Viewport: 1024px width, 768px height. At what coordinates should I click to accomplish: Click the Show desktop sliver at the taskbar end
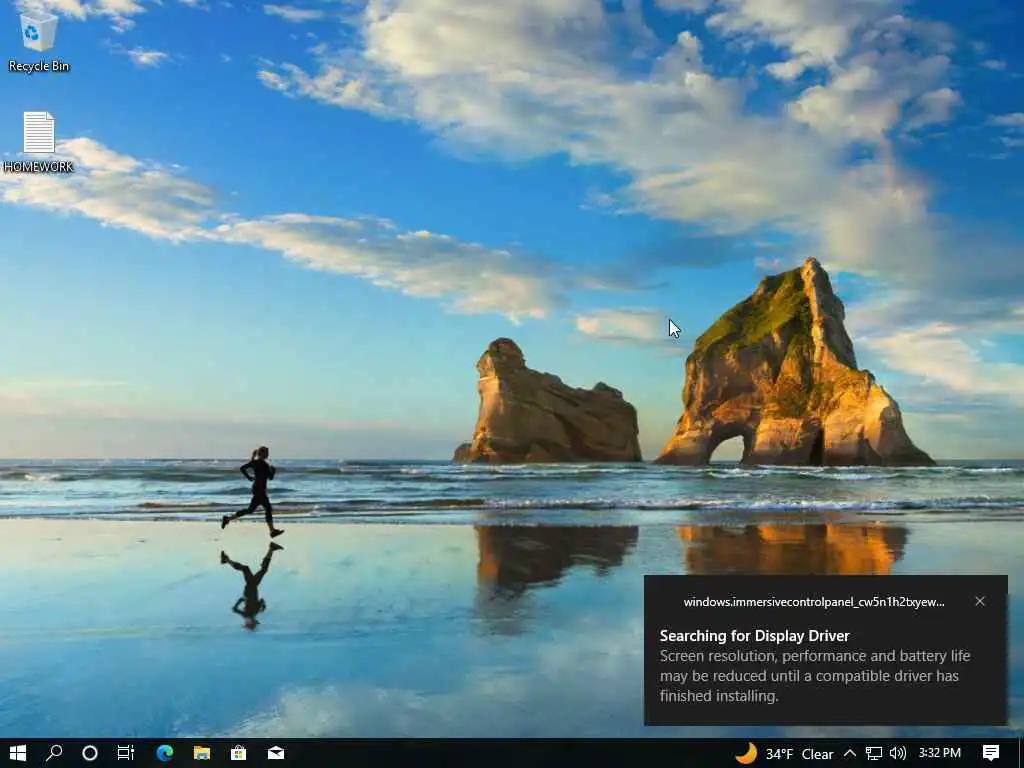pyautogui.click(x=1021, y=753)
